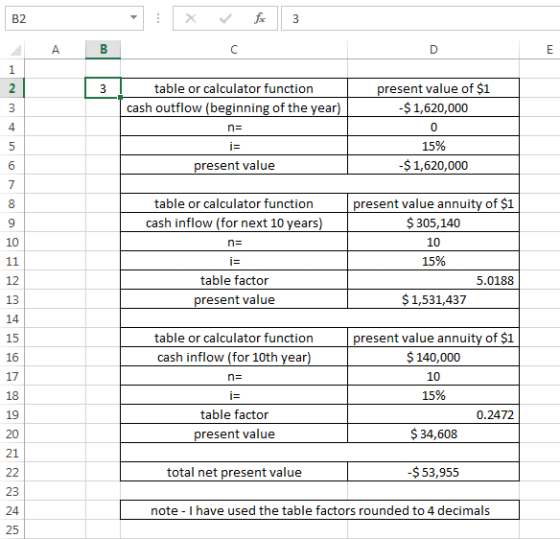Open the Insert Function fx dialog

coord(260,18)
